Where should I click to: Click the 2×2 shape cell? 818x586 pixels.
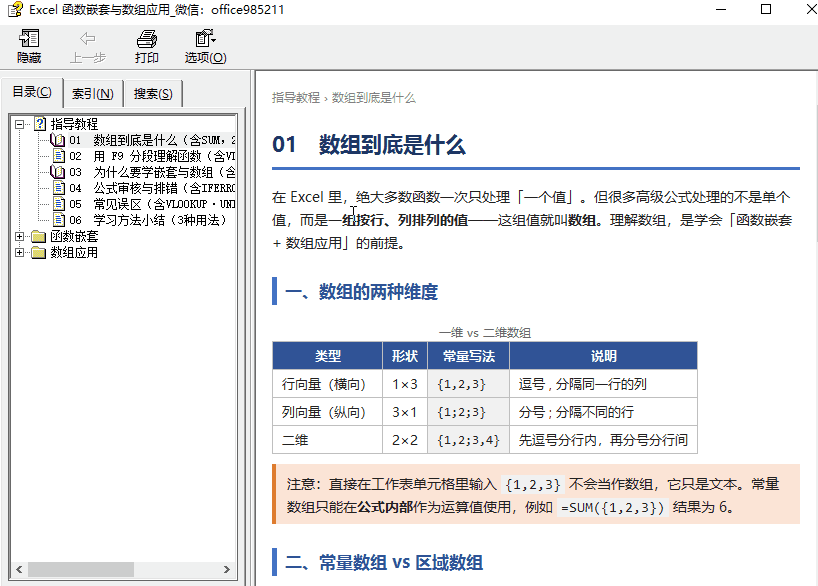(405, 440)
